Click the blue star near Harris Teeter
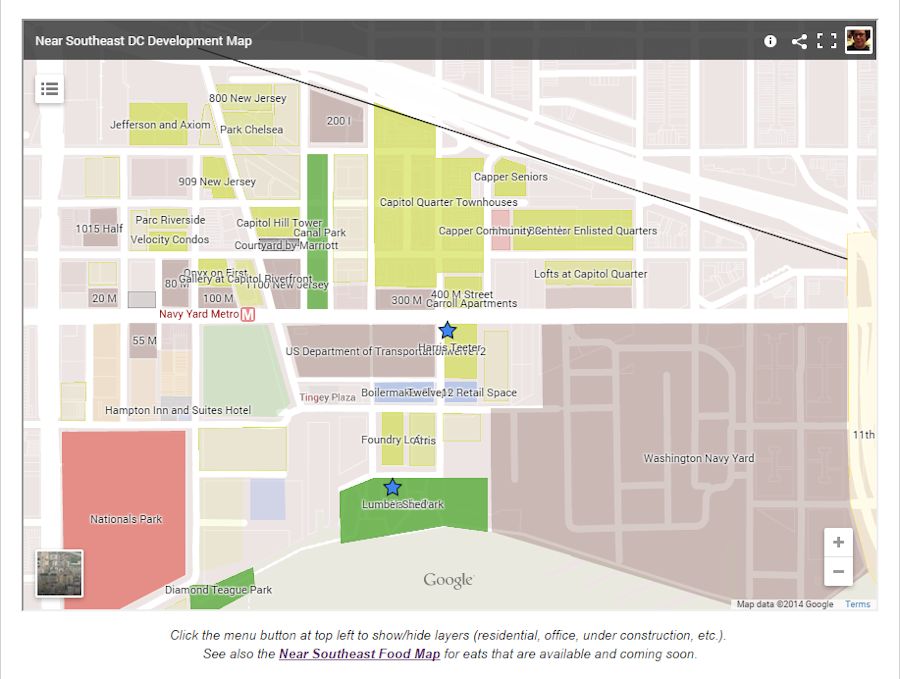Viewport: 900px width, 679px height. [x=447, y=330]
